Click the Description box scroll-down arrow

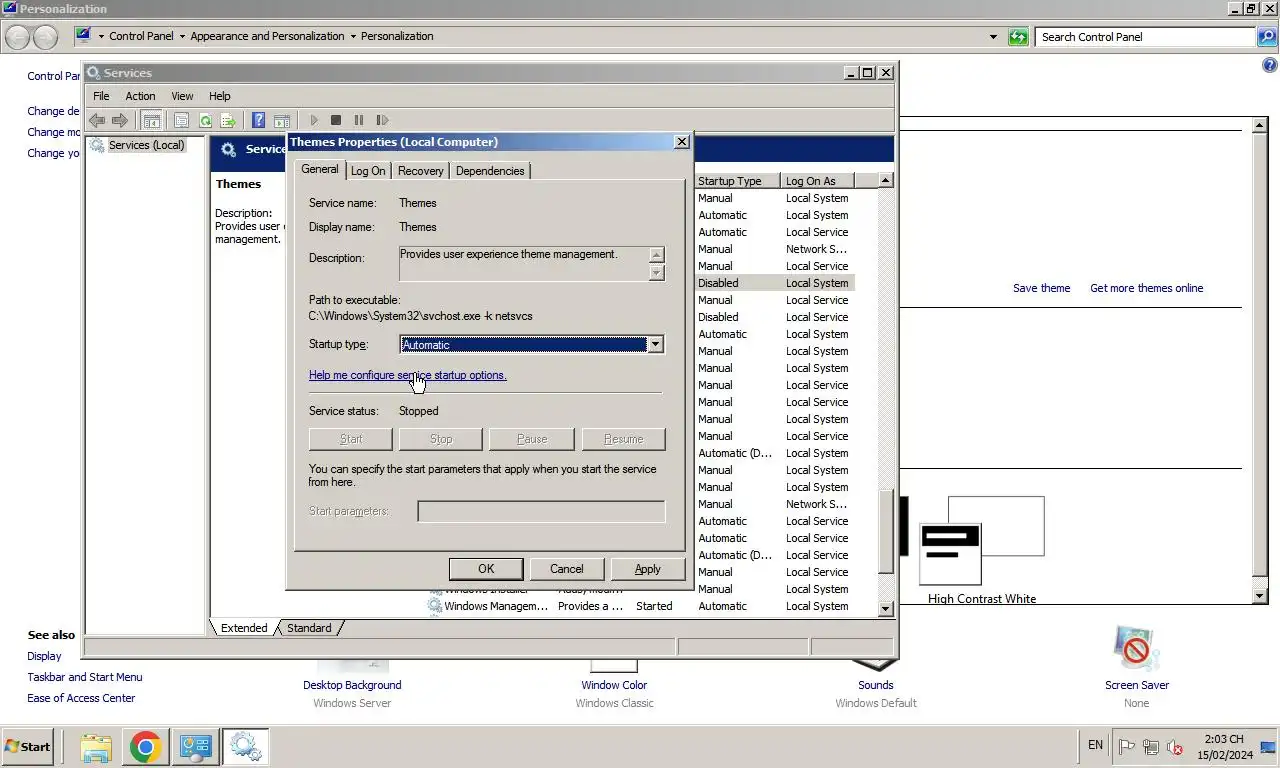tap(656, 272)
